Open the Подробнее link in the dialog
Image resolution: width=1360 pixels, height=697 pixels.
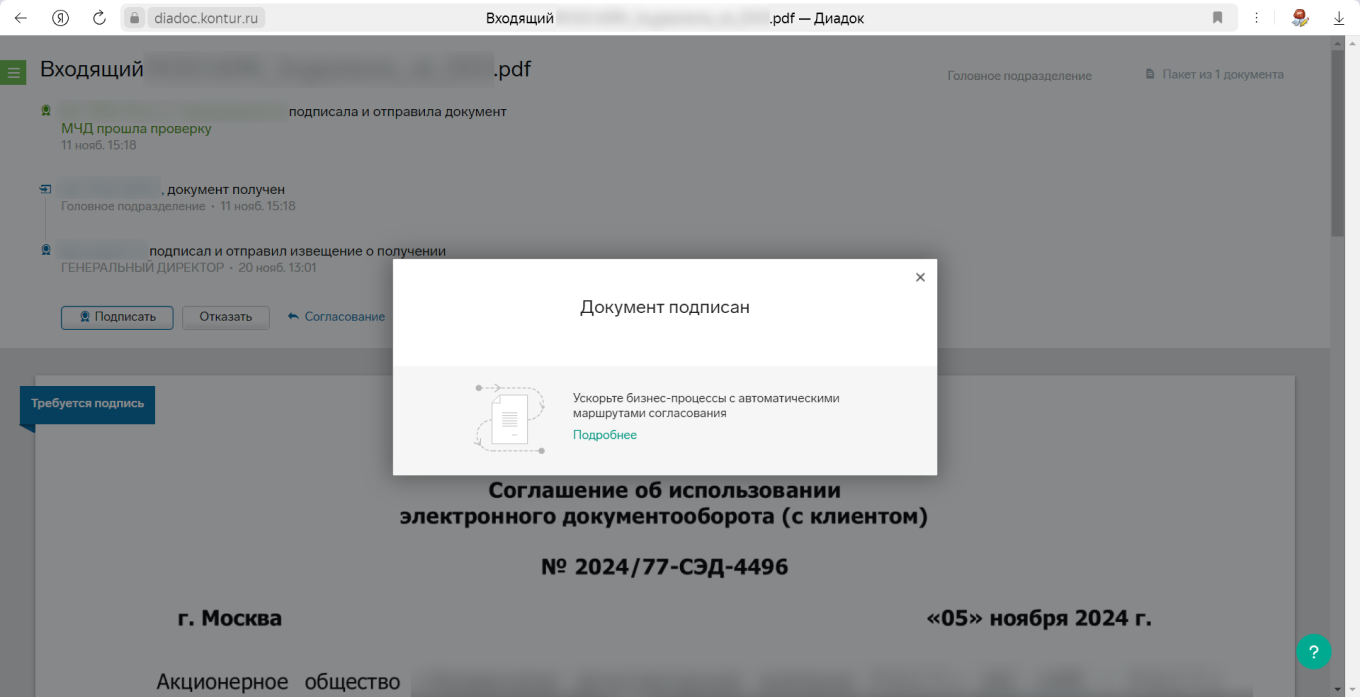[x=604, y=434]
